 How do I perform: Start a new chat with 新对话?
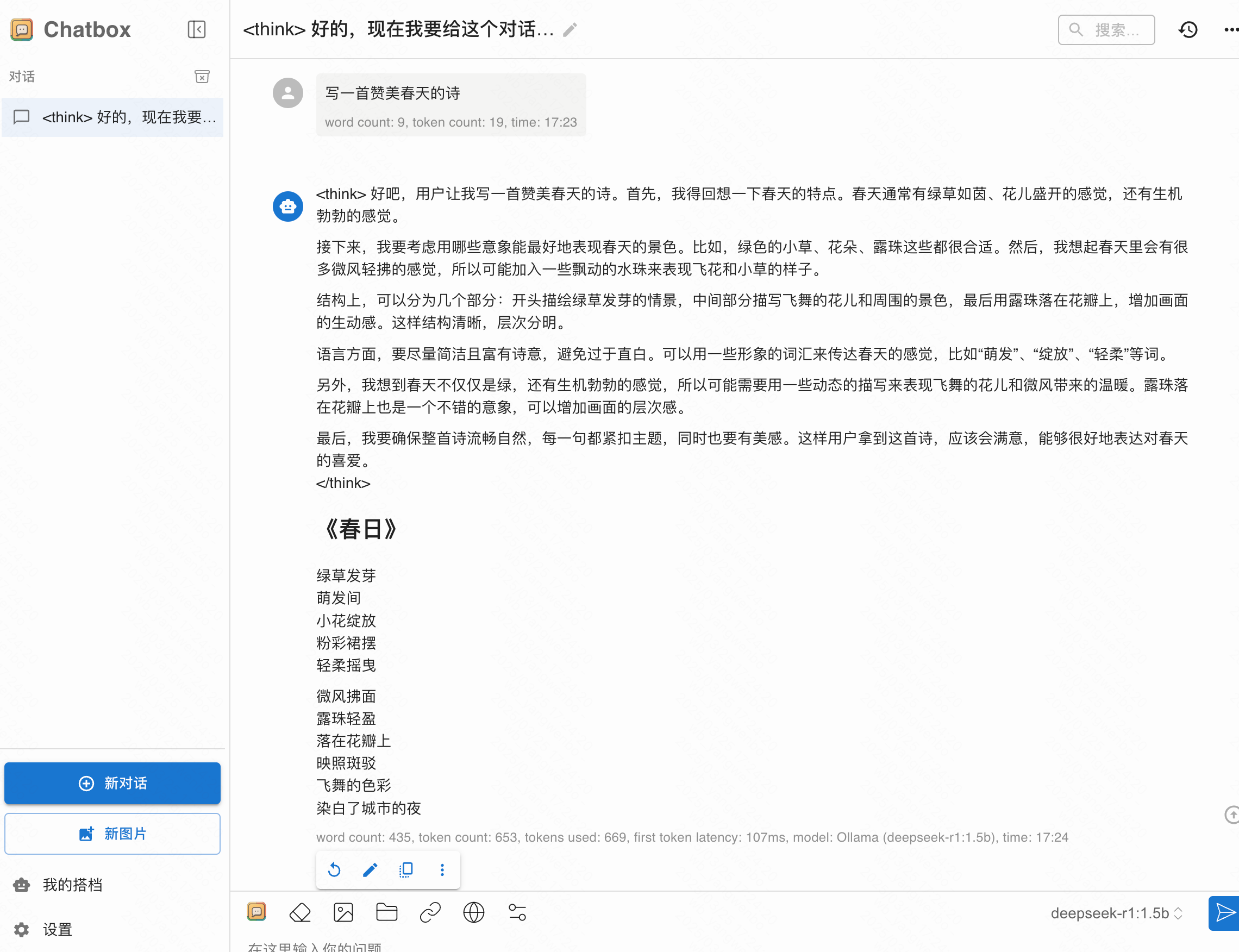click(x=112, y=783)
